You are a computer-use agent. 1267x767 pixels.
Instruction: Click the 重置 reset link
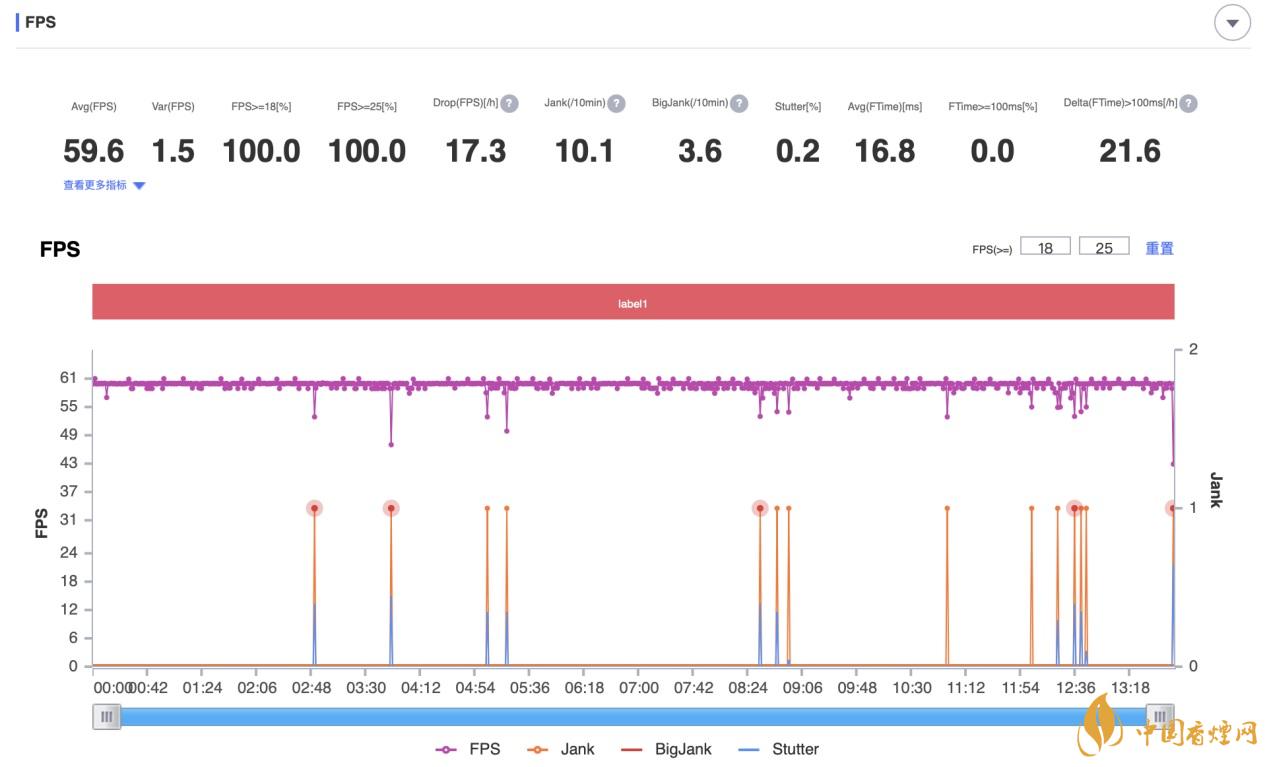(x=1159, y=248)
